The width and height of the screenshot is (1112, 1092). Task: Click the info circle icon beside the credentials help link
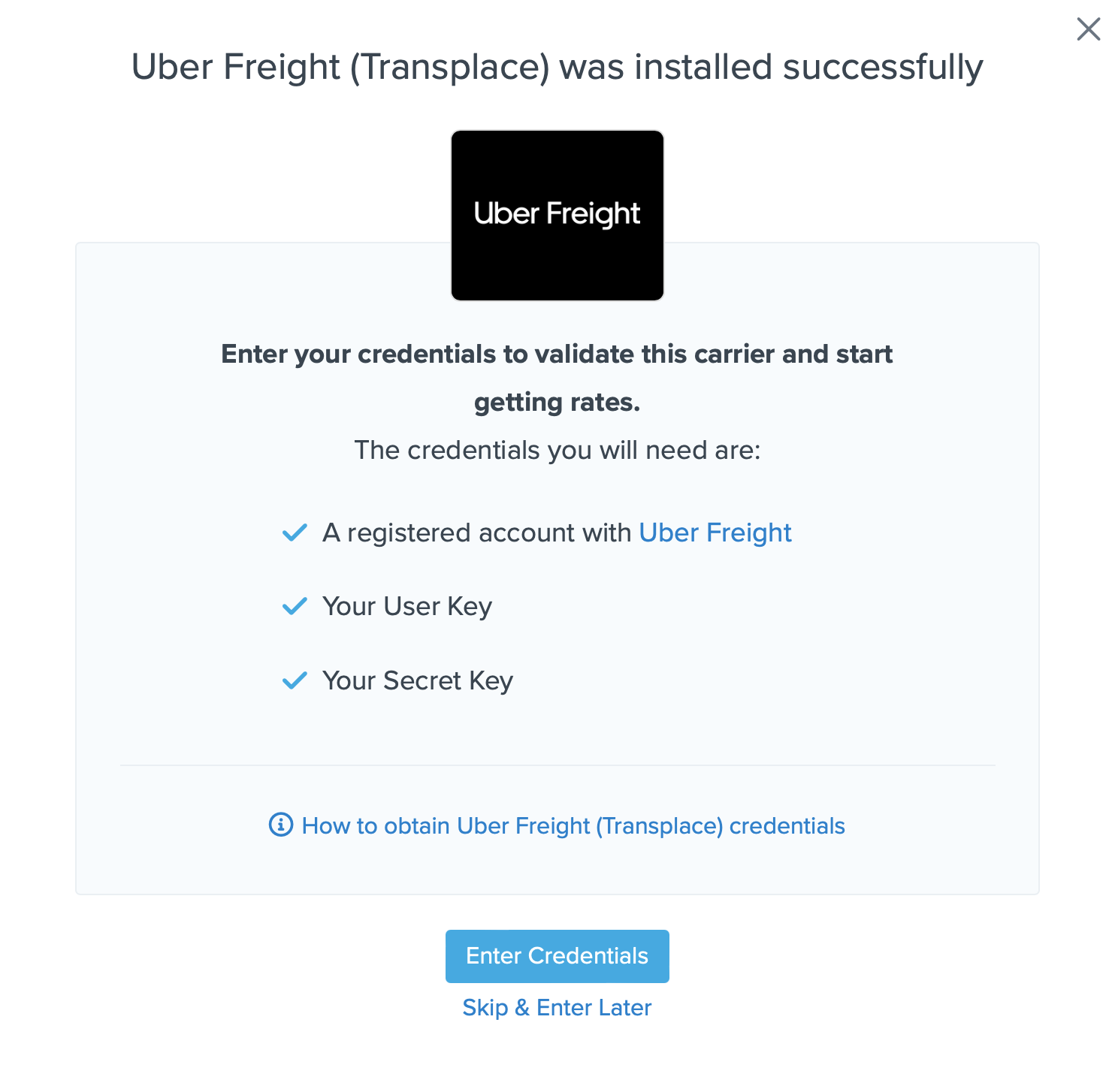click(x=280, y=825)
